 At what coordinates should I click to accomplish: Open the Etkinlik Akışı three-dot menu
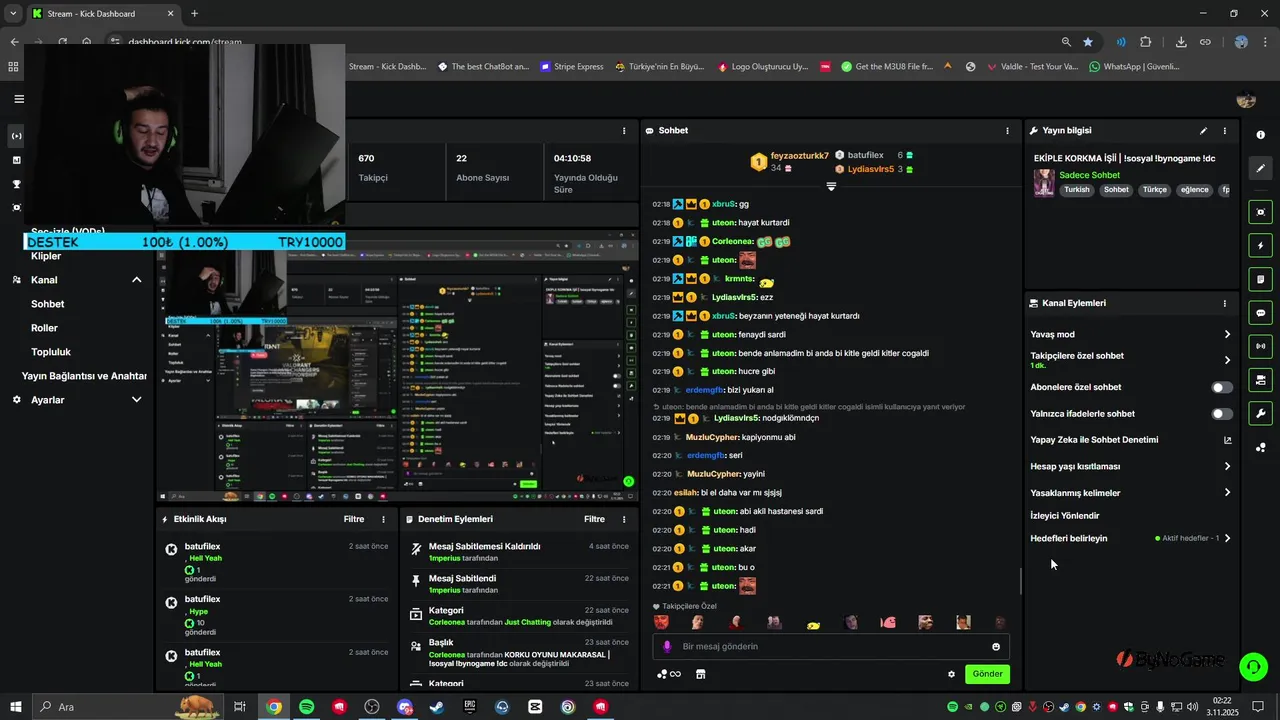point(383,519)
